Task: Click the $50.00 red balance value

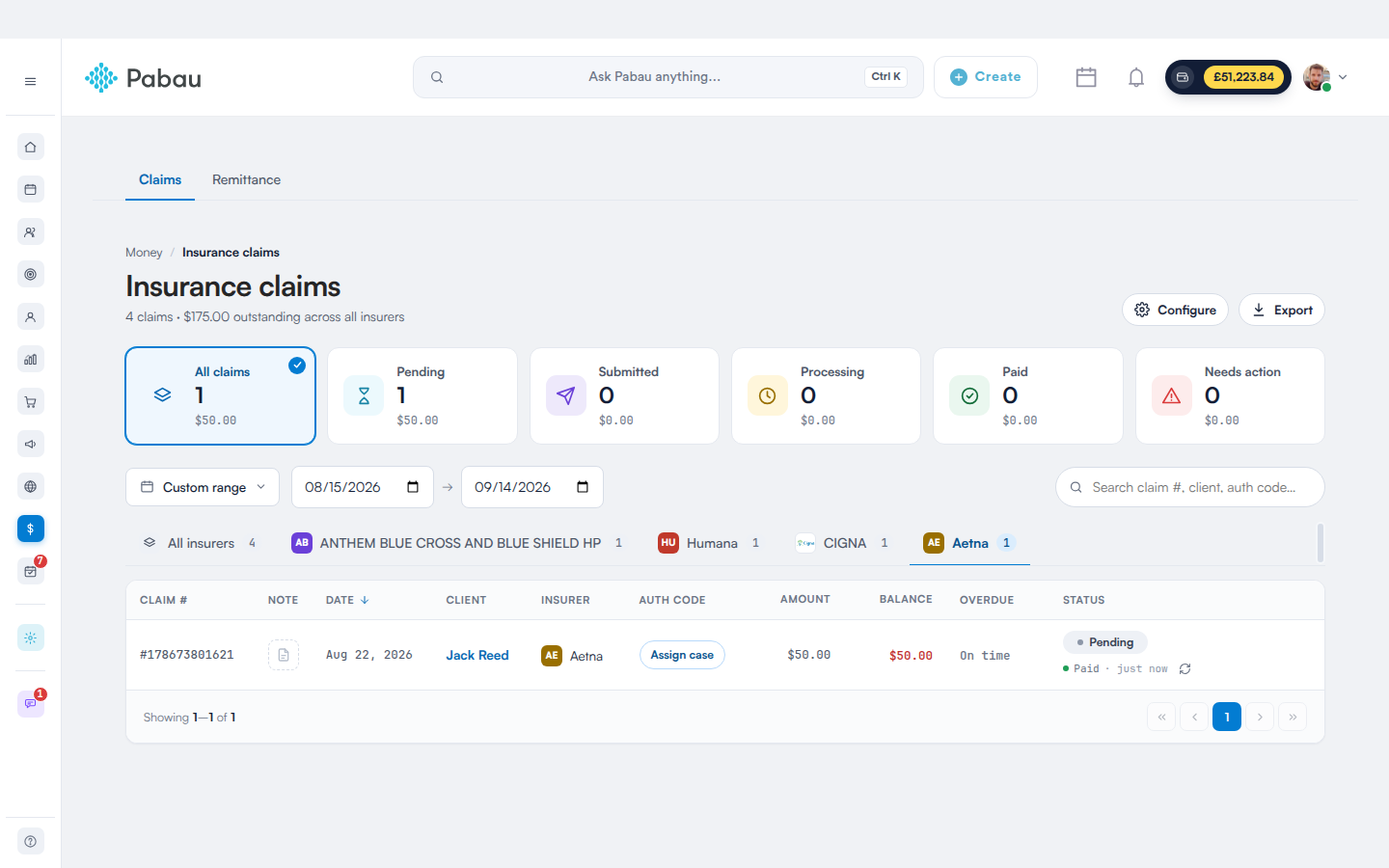Action: tap(911, 656)
